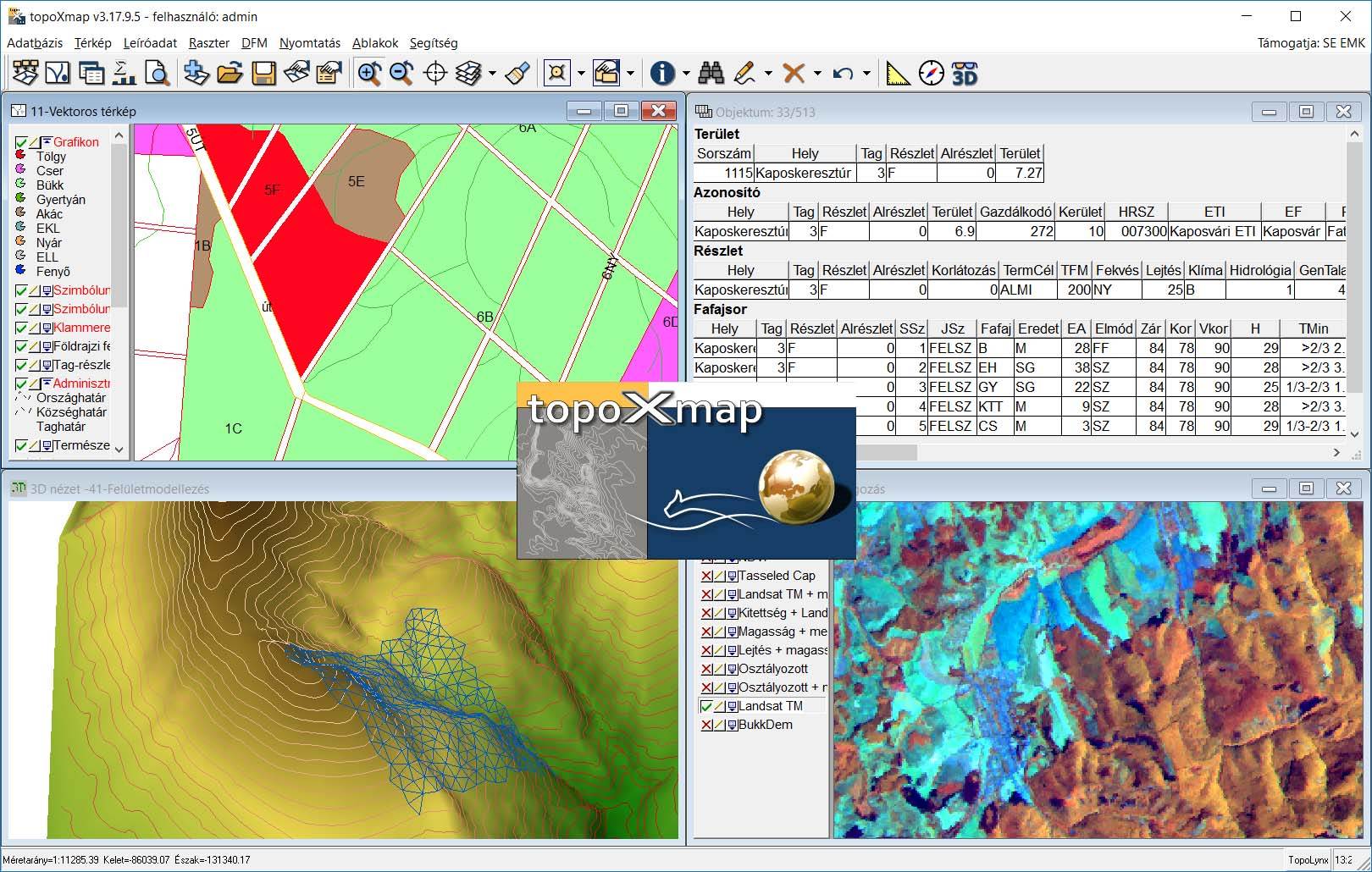
Task: Open search with binoculars icon
Action: [711, 74]
